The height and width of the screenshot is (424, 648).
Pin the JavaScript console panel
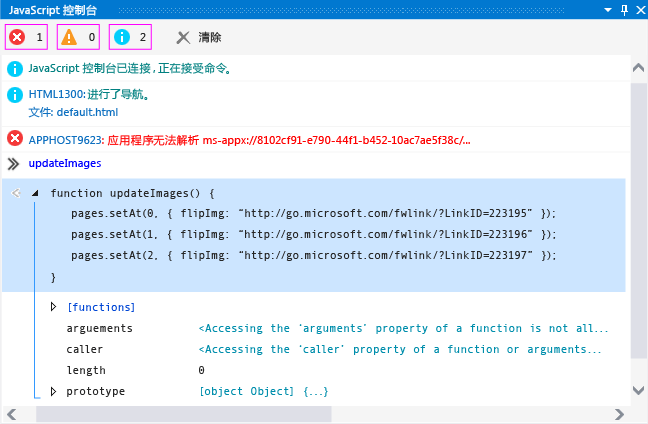point(624,10)
